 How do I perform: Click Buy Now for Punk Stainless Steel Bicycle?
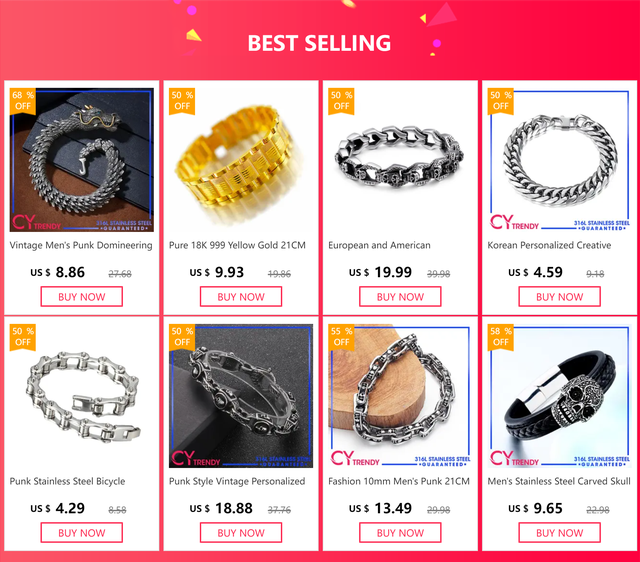82,533
